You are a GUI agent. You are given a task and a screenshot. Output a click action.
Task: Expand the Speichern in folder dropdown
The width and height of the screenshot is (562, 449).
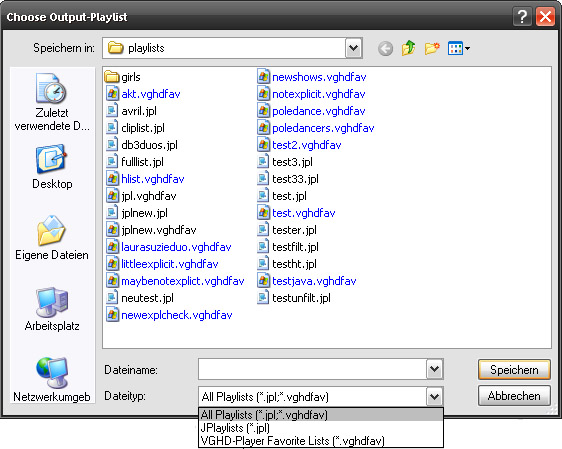point(353,48)
